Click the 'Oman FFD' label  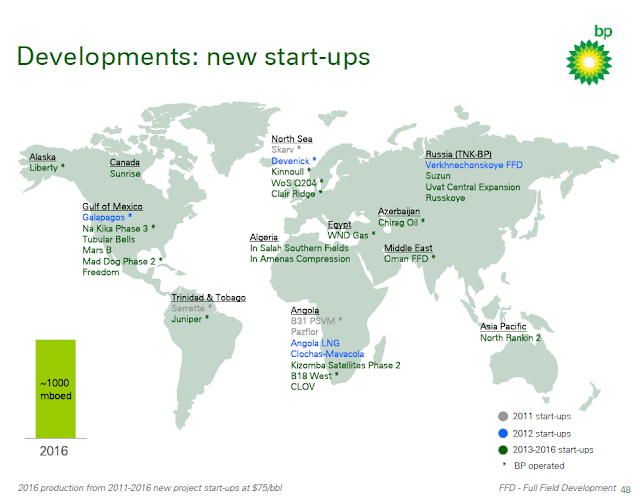(x=406, y=259)
